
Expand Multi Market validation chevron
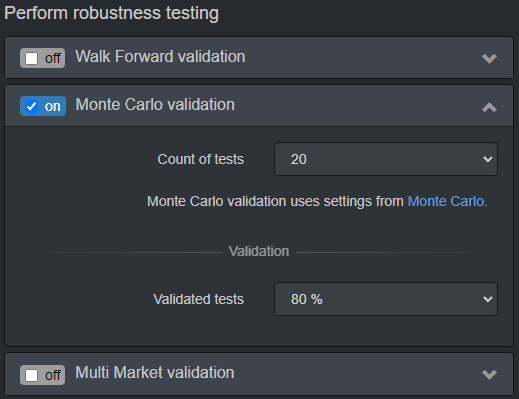(489, 374)
